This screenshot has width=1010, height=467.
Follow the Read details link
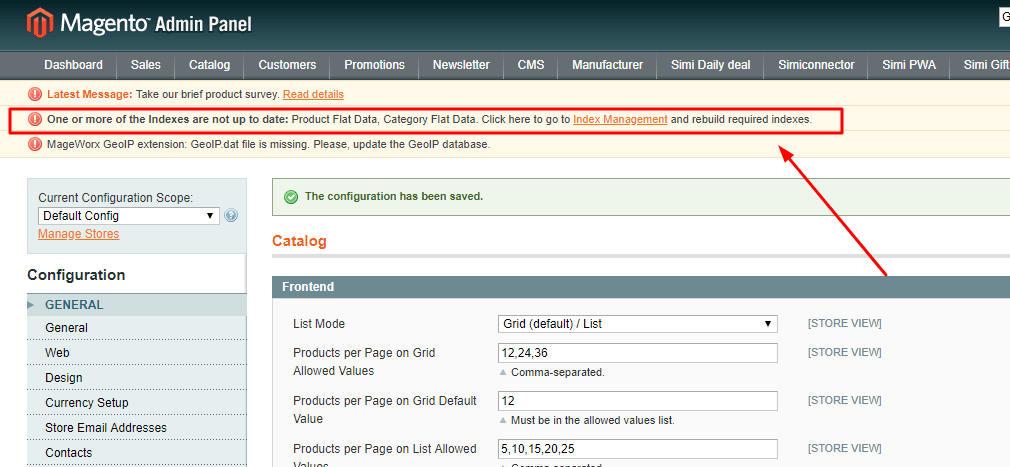coord(313,94)
